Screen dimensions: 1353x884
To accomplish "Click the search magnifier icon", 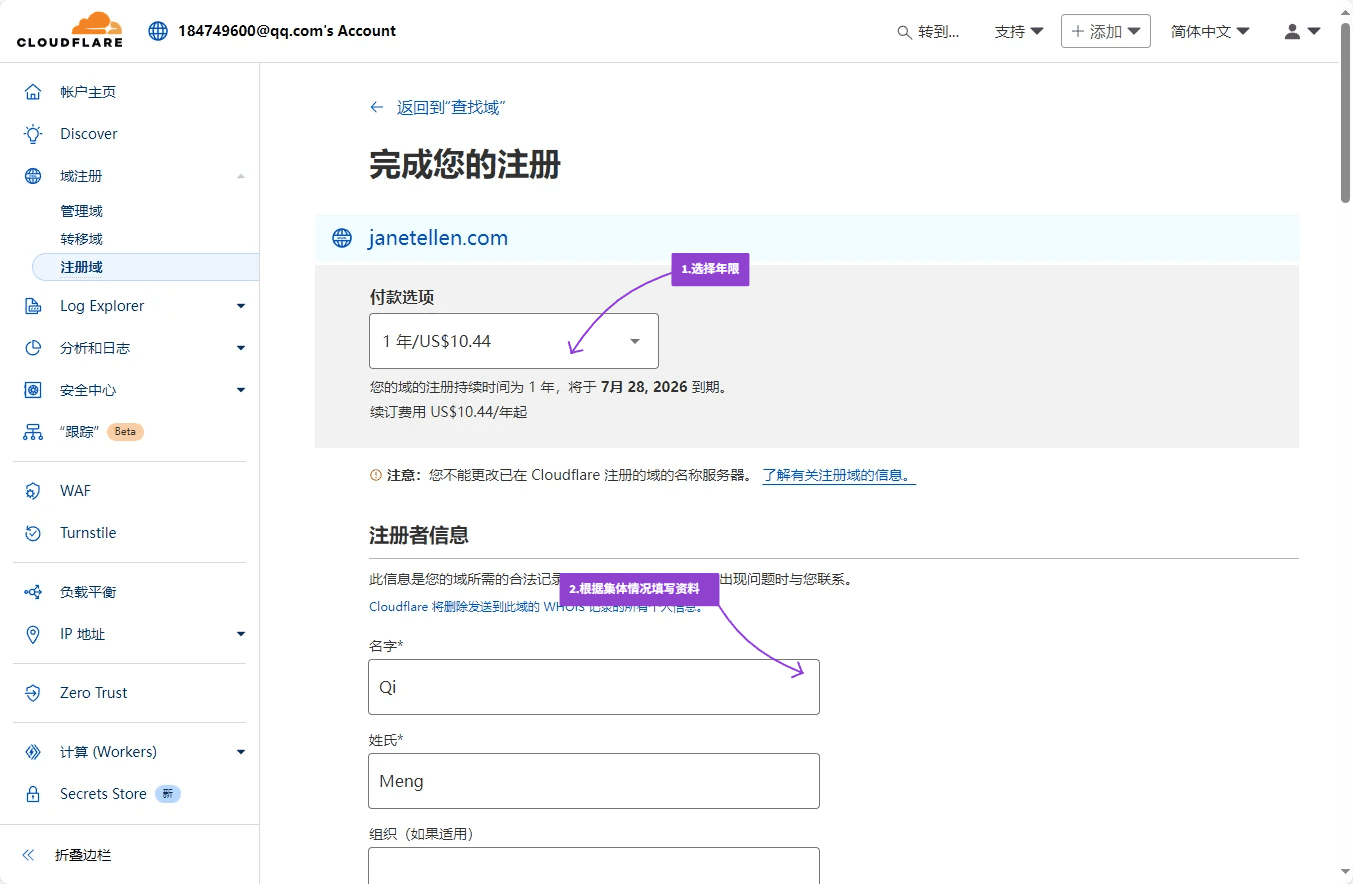I will click(x=904, y=32).
